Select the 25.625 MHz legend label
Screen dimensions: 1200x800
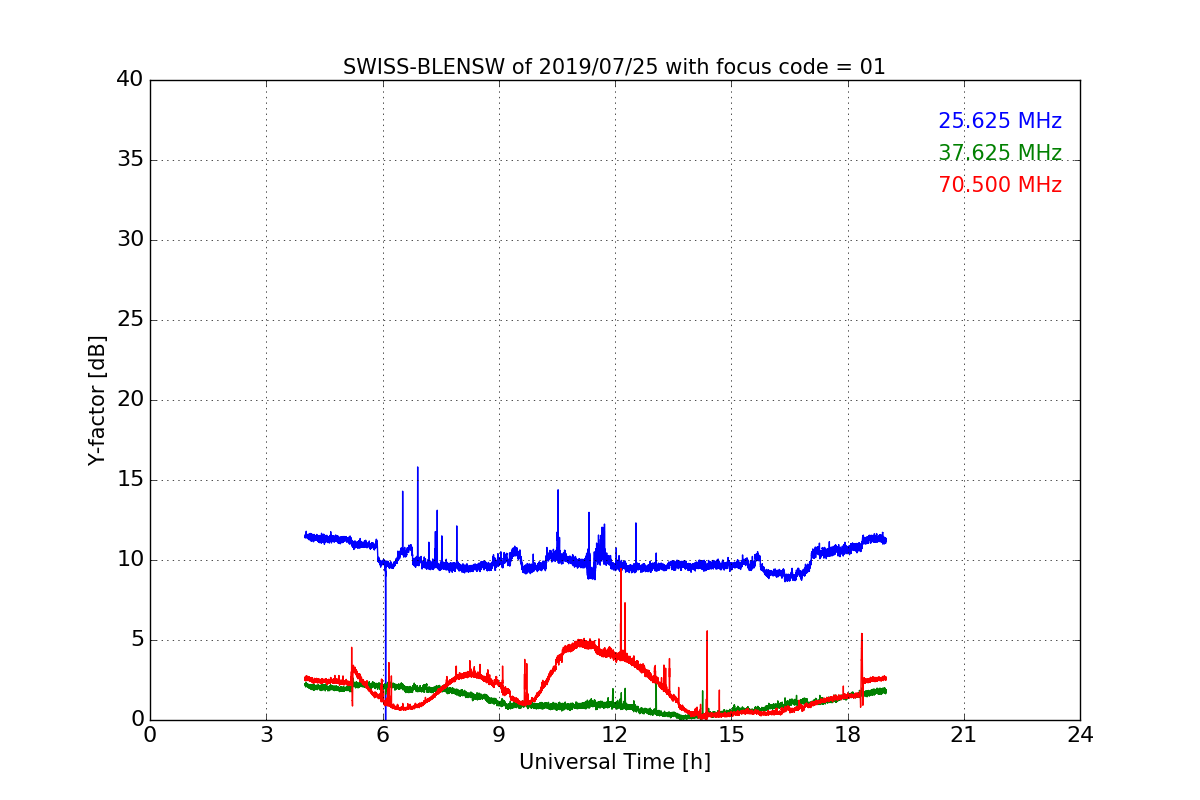coord(1000,121)
